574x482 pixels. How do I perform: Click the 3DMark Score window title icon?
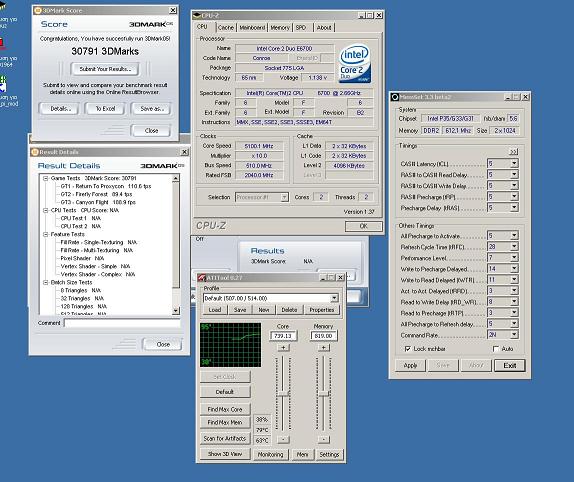click(x=38, y=11)
